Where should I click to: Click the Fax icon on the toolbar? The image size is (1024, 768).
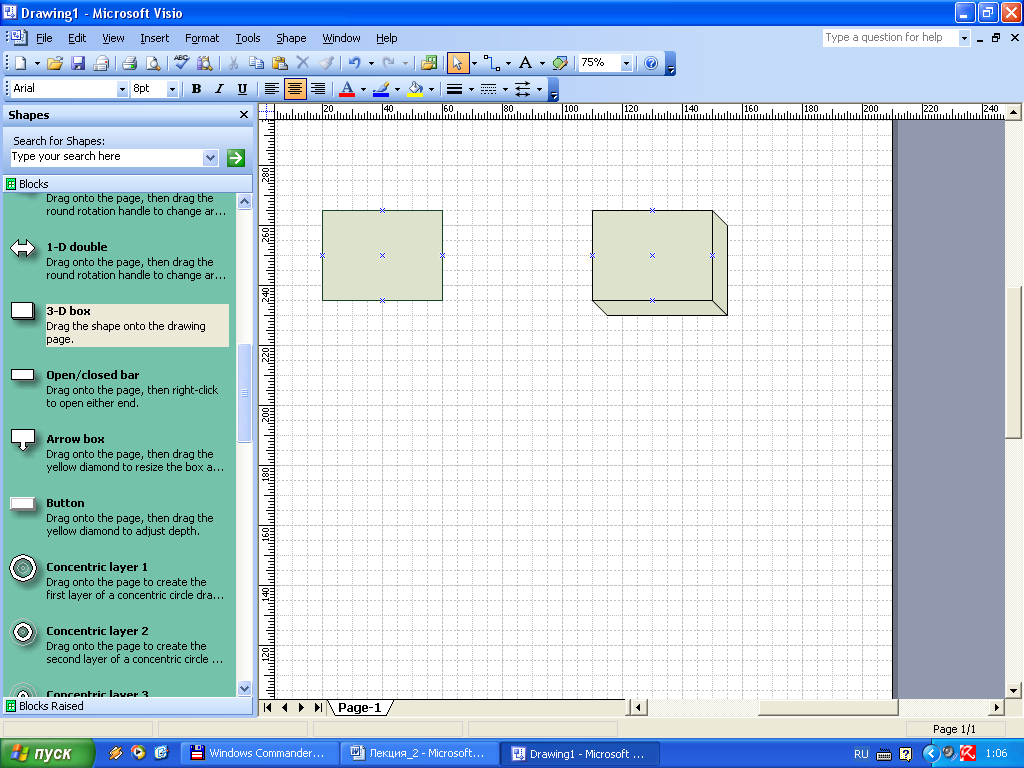[x=101, y=63]
